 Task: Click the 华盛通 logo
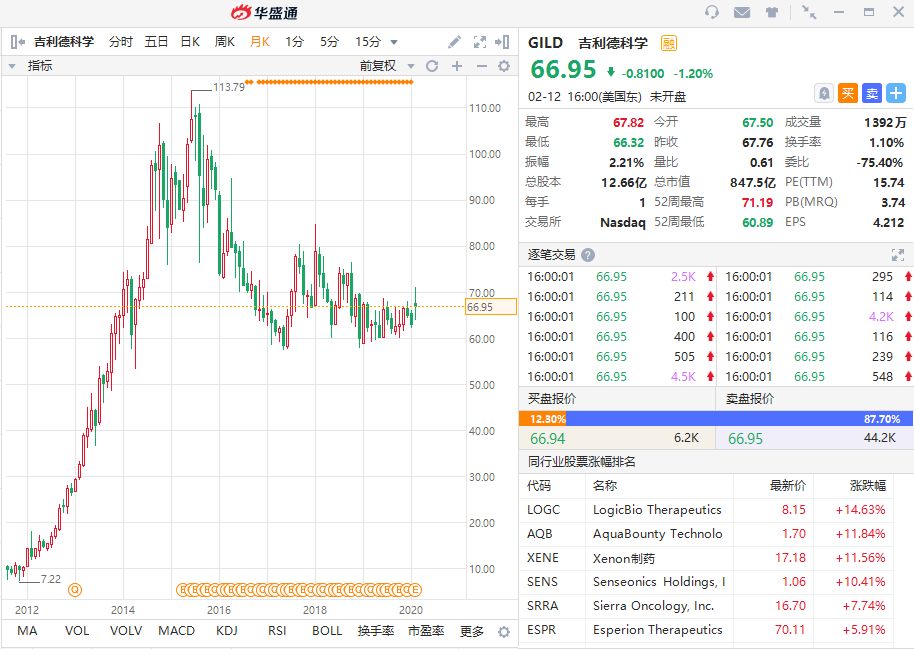tap(265, 12)
